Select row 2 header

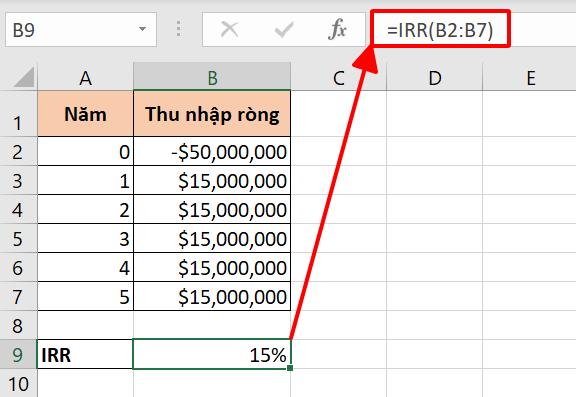[x=18, y=151]
